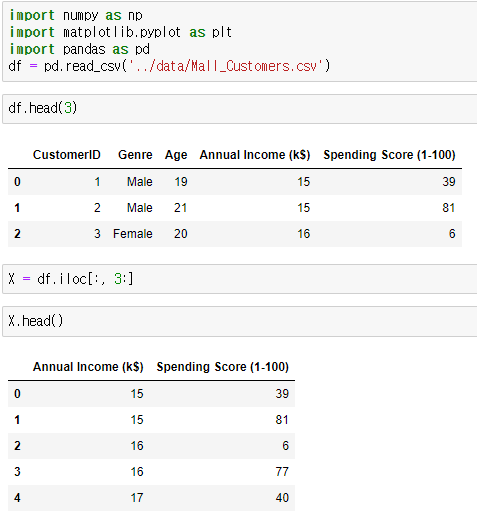Click Spending Score 39 in first table
The image size is (477, 532).
coord(449,182)
